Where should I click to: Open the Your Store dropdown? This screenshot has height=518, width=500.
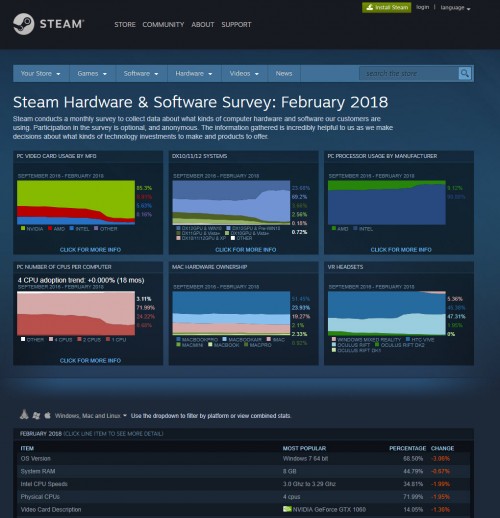(x=41, y=74)
